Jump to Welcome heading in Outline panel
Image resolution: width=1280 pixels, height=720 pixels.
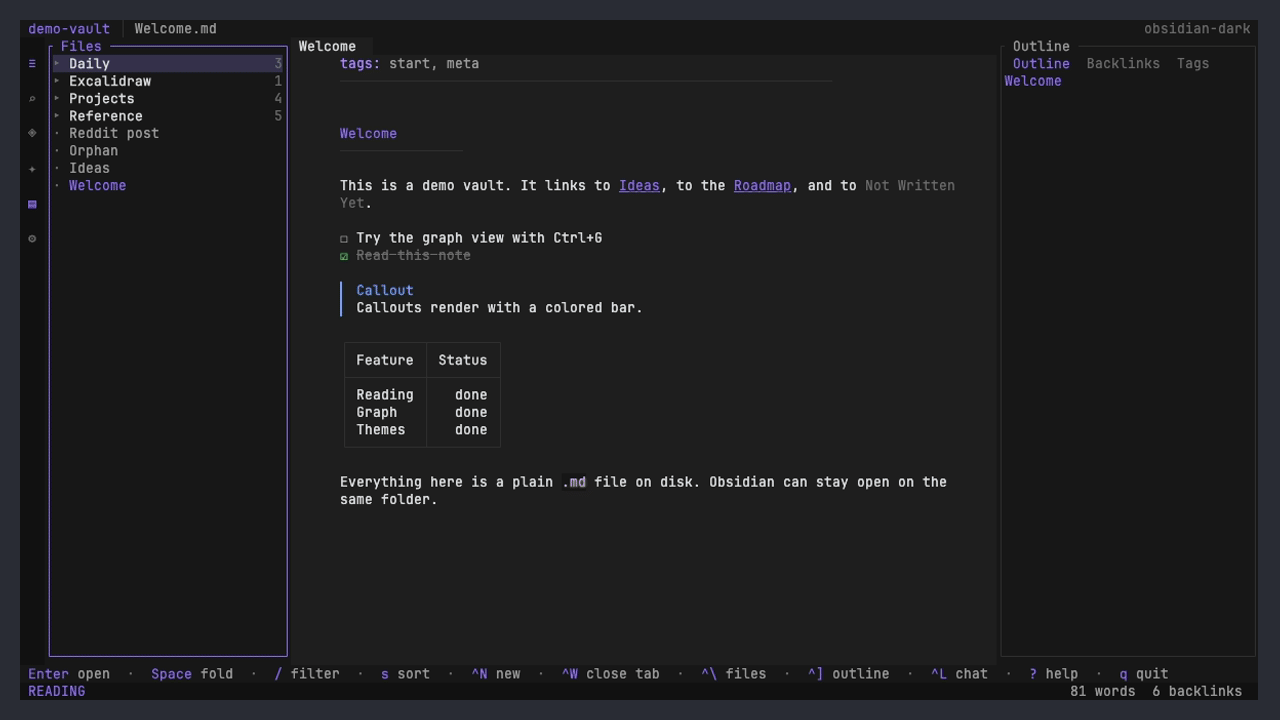1032,81
